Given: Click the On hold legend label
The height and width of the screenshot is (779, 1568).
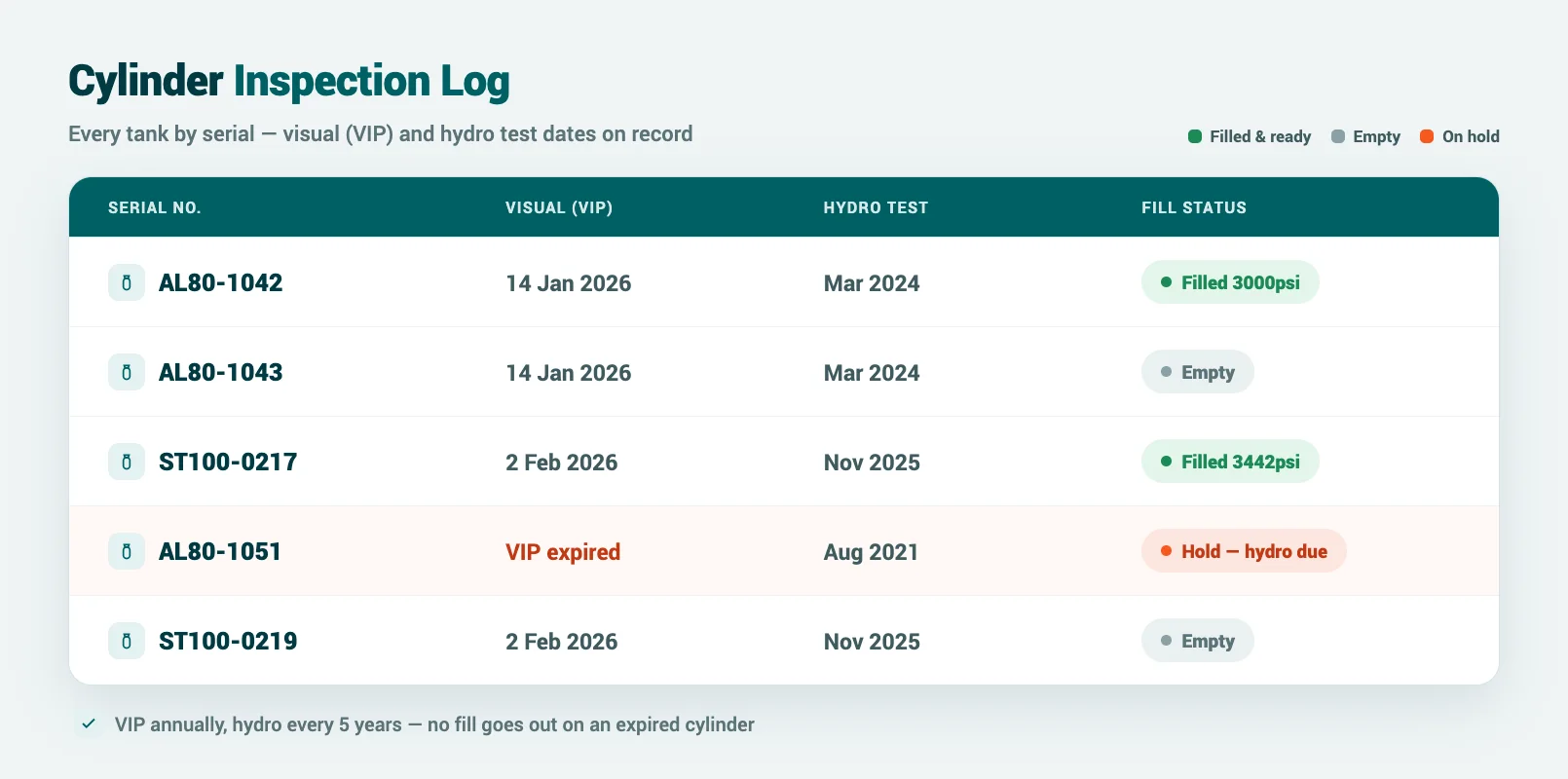Looking at the screenshot, I should (x=1471, y=136).
